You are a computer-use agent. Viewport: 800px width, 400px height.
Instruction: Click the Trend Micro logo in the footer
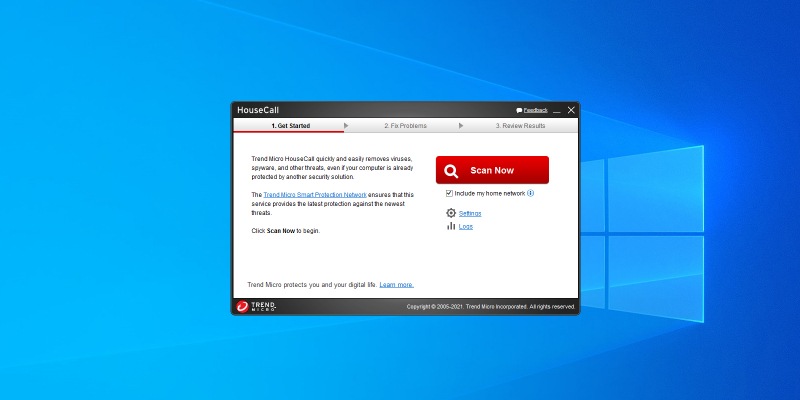256,306
